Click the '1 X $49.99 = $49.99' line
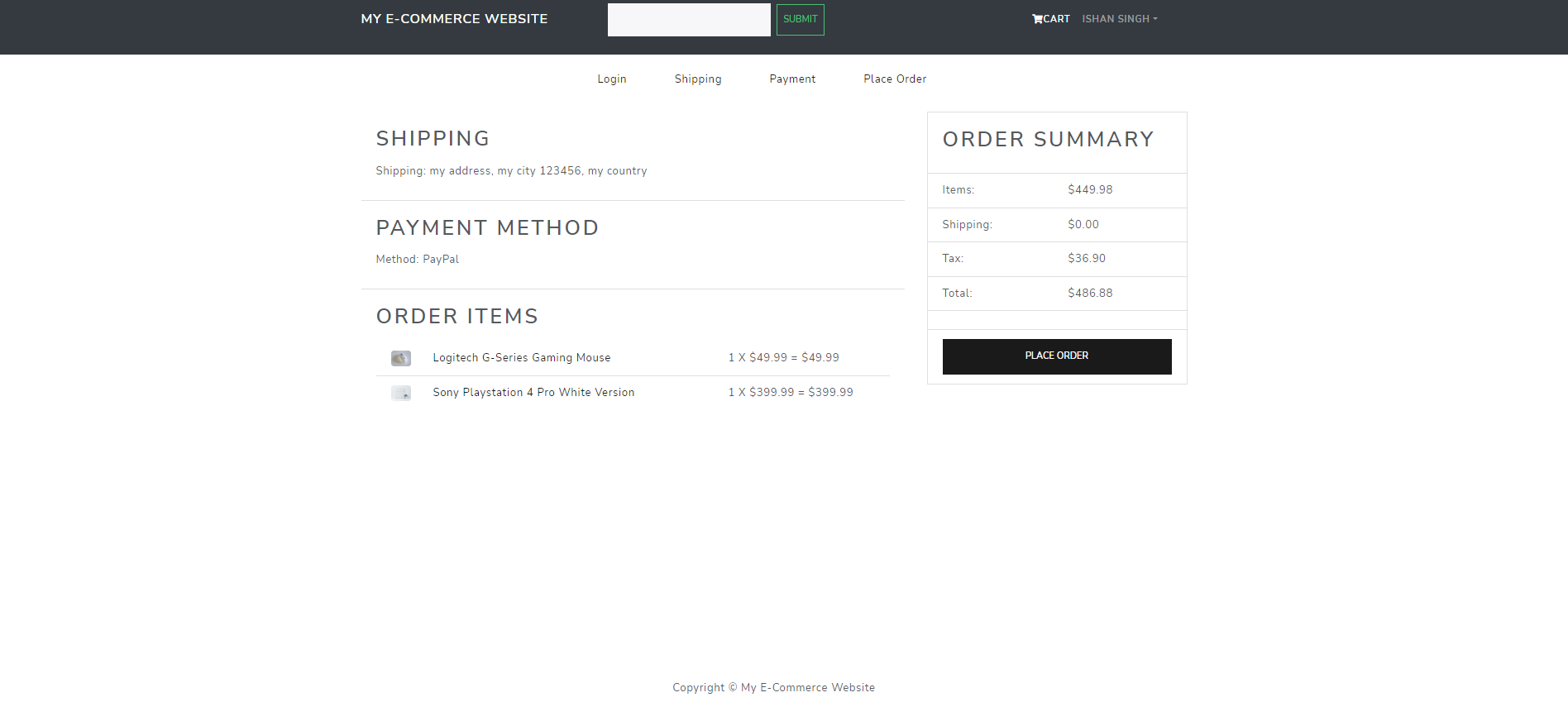The image size is (1568, 726). (x=783, y=358)
